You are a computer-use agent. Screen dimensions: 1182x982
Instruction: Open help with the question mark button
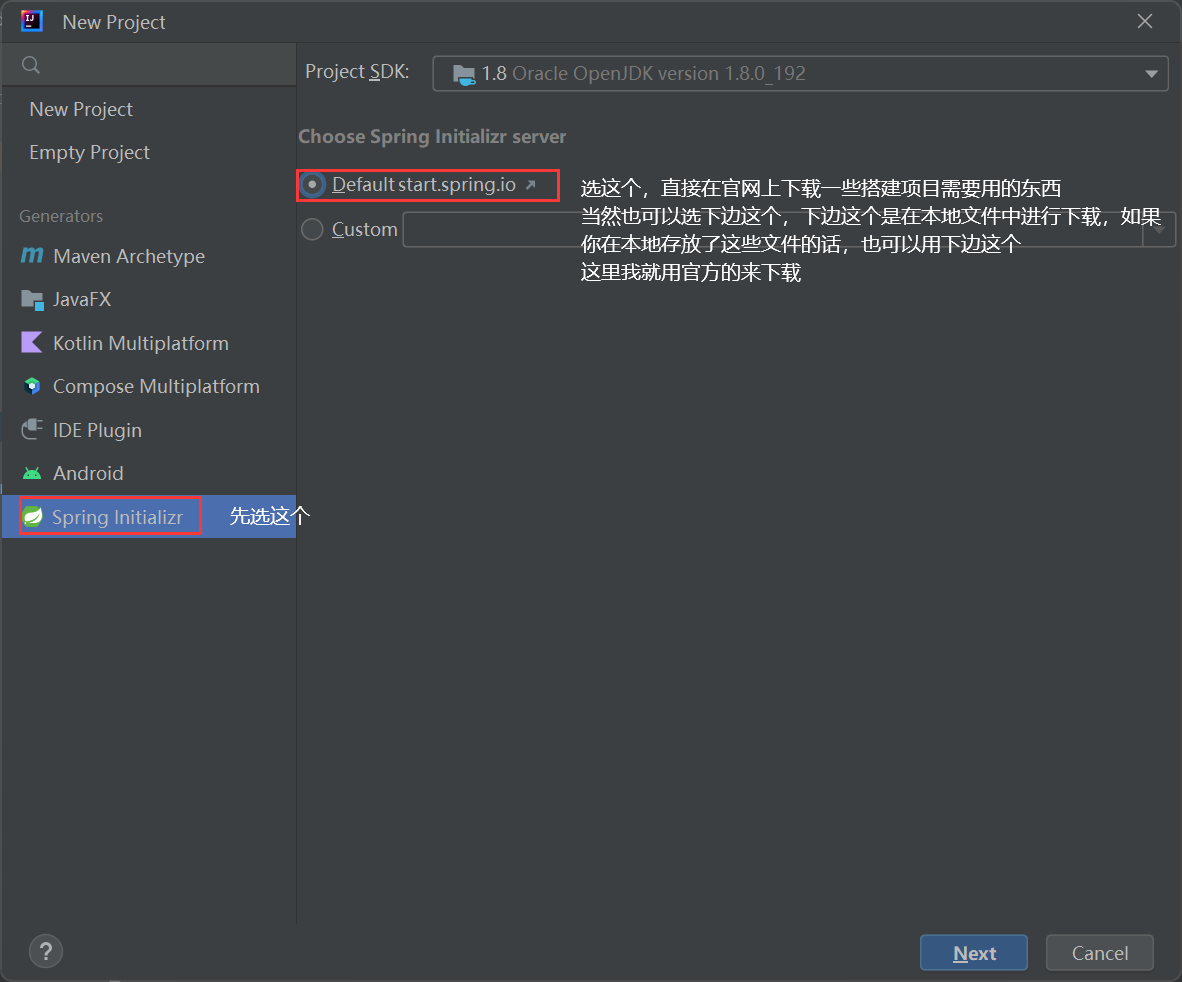click(x=45, y=951)
